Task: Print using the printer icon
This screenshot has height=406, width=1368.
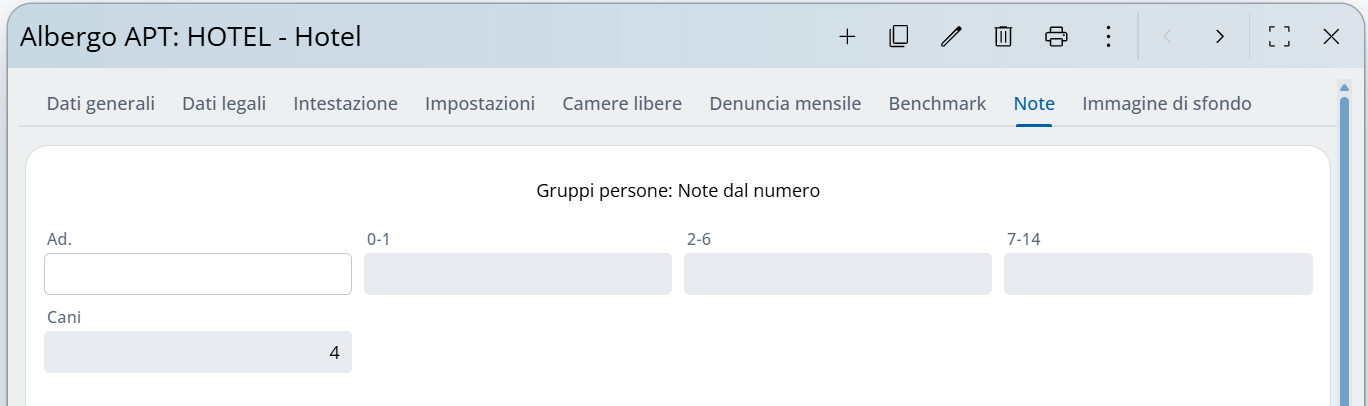Action: click(x=1056, y=37)
